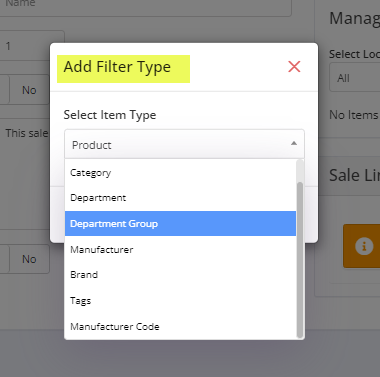Click the Name input field
The width and height of the screenshot is (380, 377).
click(146, 7)
